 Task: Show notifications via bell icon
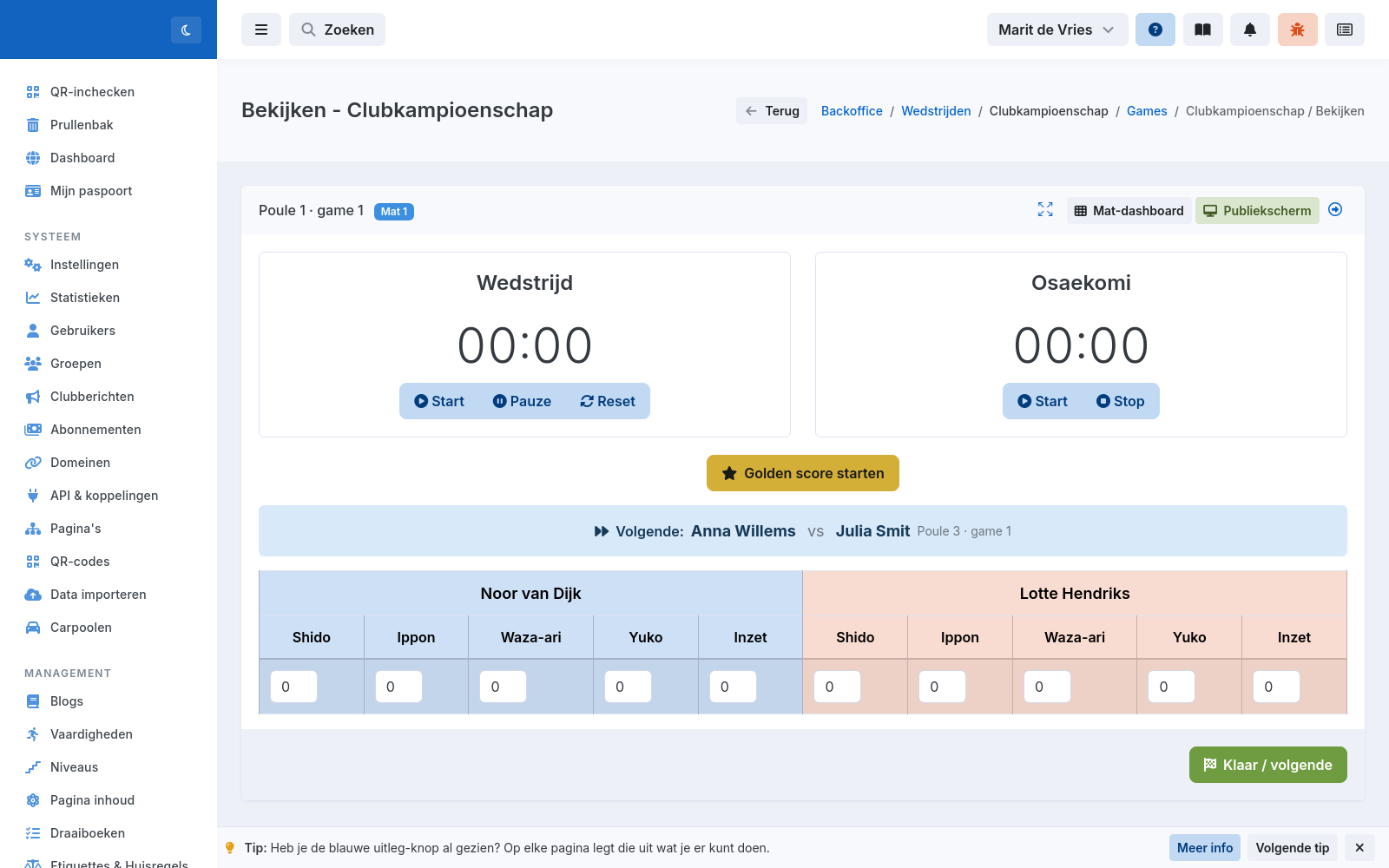pyautogui.click(x=1250, y=30)
